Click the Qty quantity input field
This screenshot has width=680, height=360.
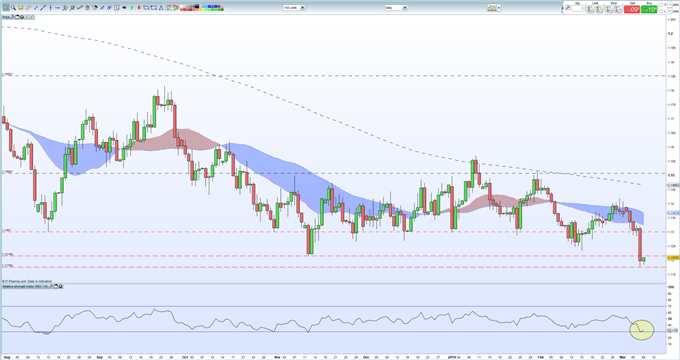click(578, 8)
